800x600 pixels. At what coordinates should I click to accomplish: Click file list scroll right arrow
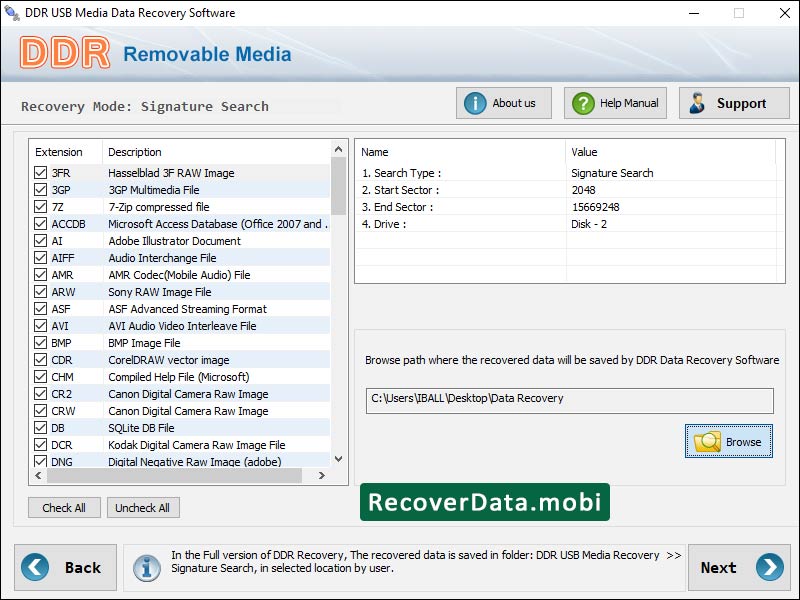(x=321, y=476)
